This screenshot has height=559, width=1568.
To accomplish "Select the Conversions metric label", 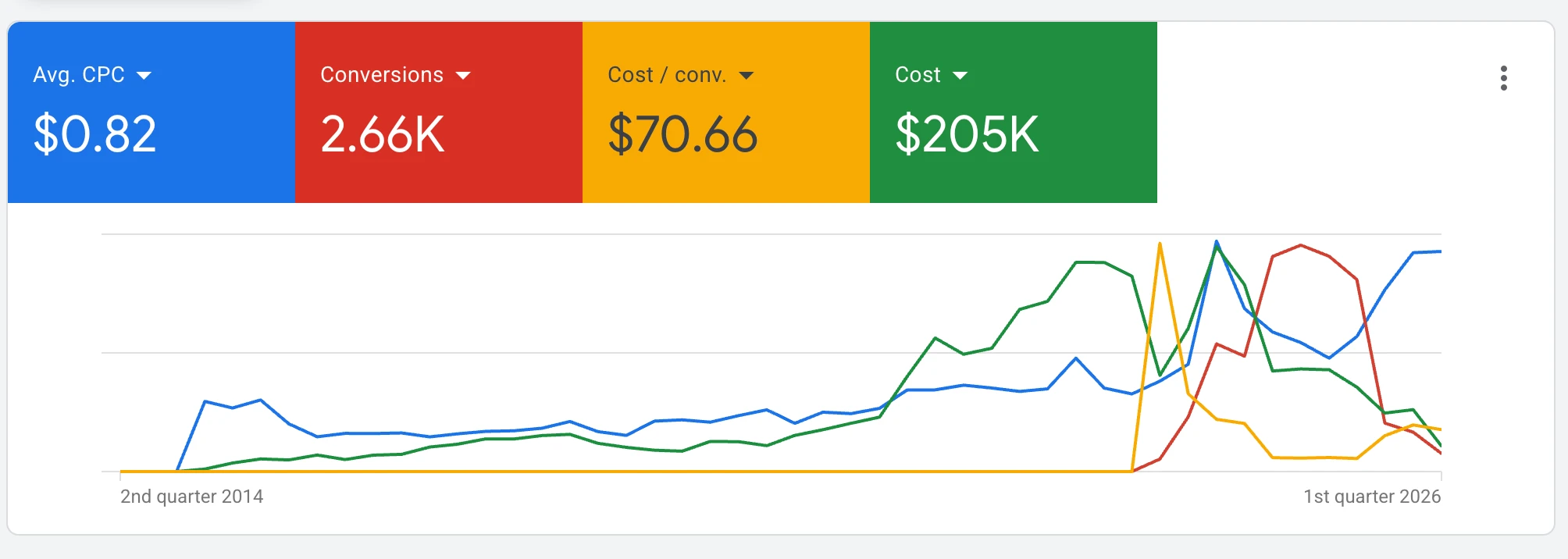I will (x=382, y=75).
